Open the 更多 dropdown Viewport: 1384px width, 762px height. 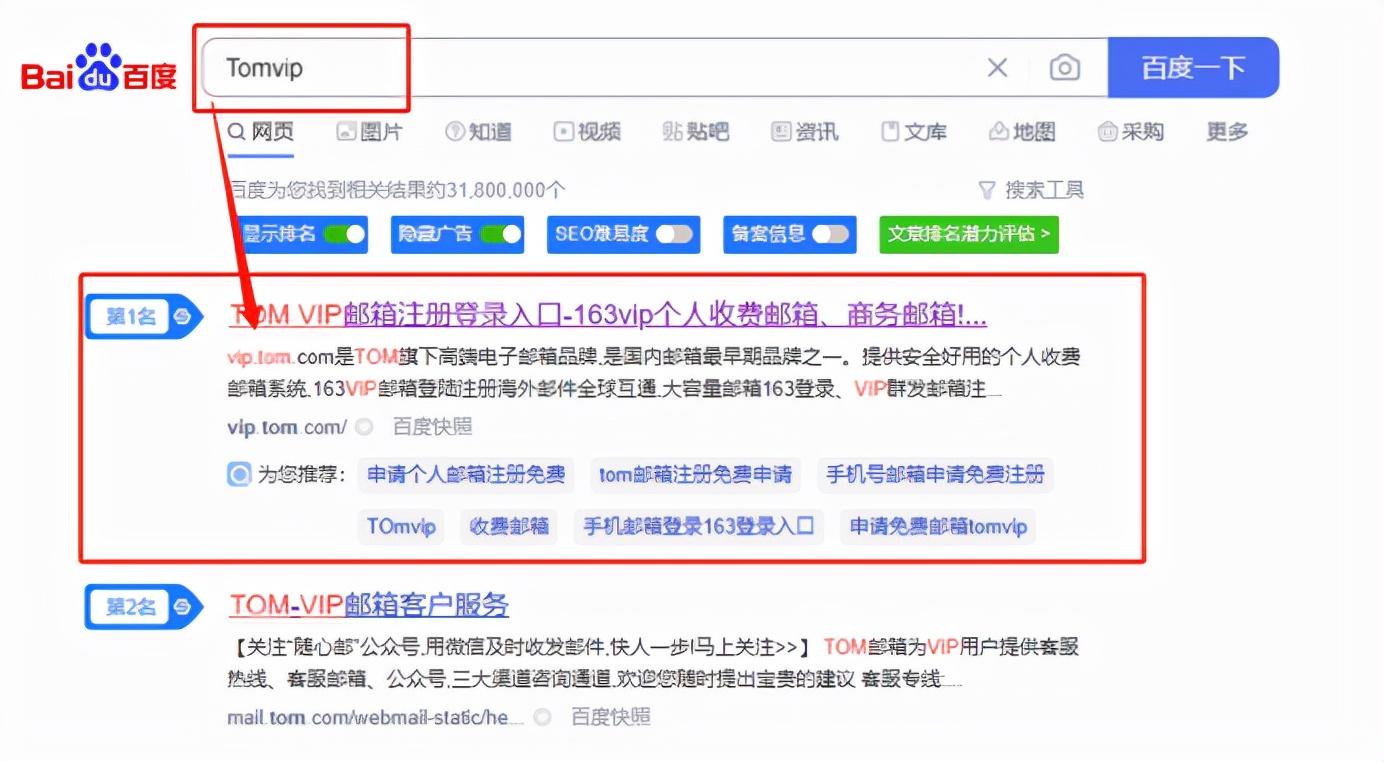click(x=1225, y=131)
